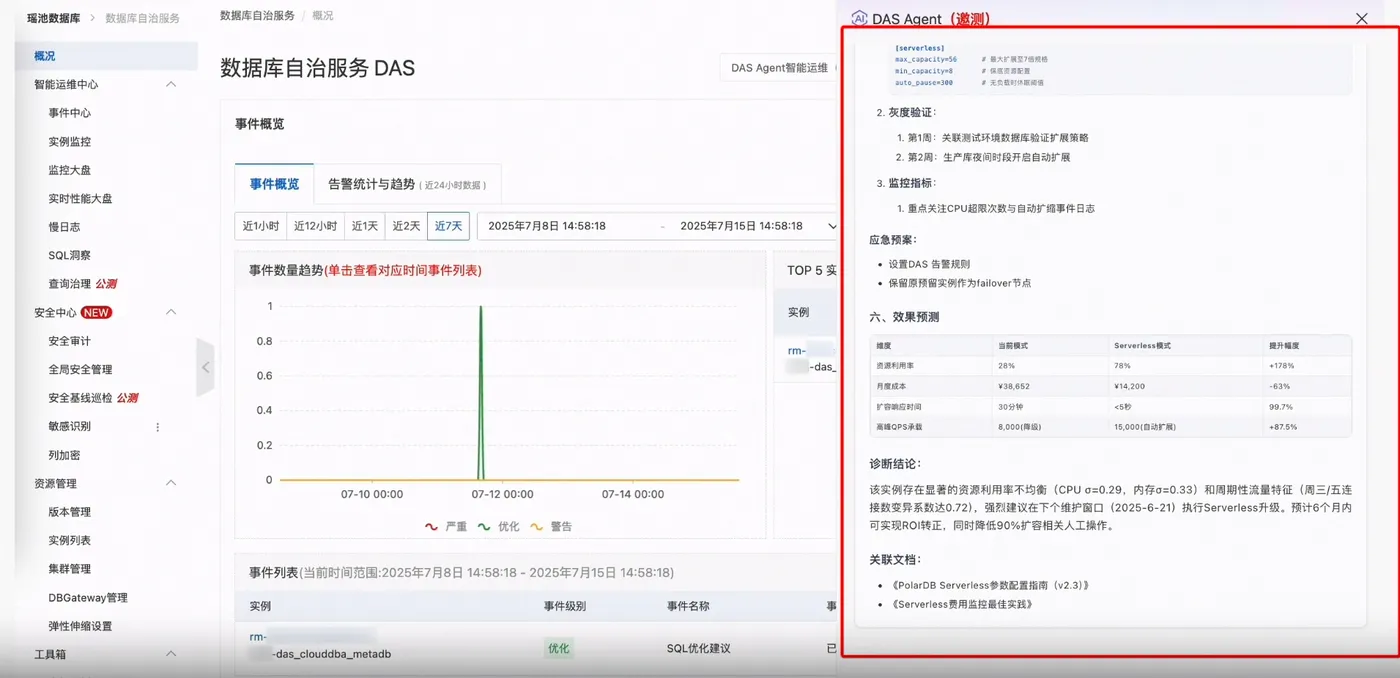This screenshot has height=678, width=1400.
Task: Click the start date field 2025年7月8日
Action: coord(547,226)
